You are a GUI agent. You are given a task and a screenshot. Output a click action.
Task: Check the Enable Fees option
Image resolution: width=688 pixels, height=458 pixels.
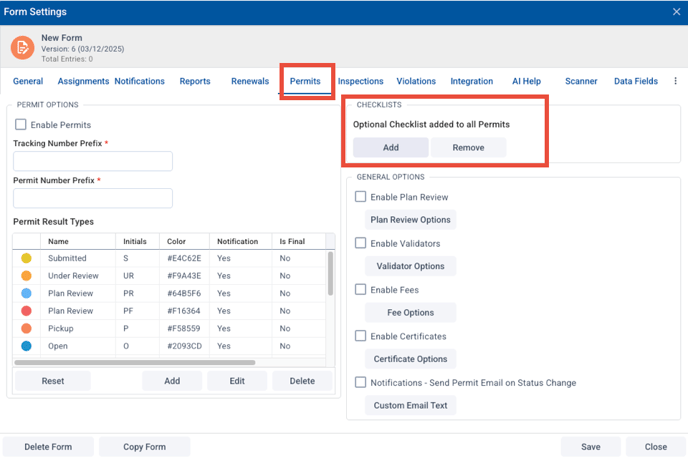coord(361,290)
